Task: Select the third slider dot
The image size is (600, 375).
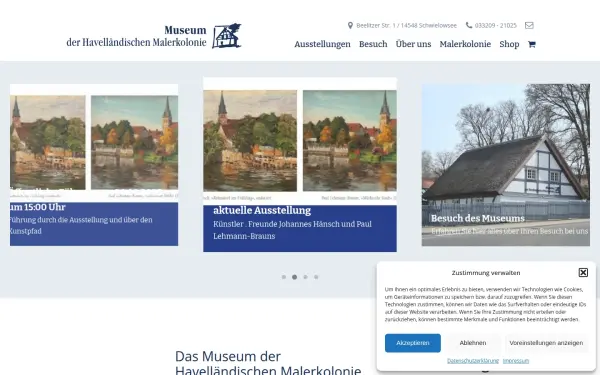Action: pos(305,277)
